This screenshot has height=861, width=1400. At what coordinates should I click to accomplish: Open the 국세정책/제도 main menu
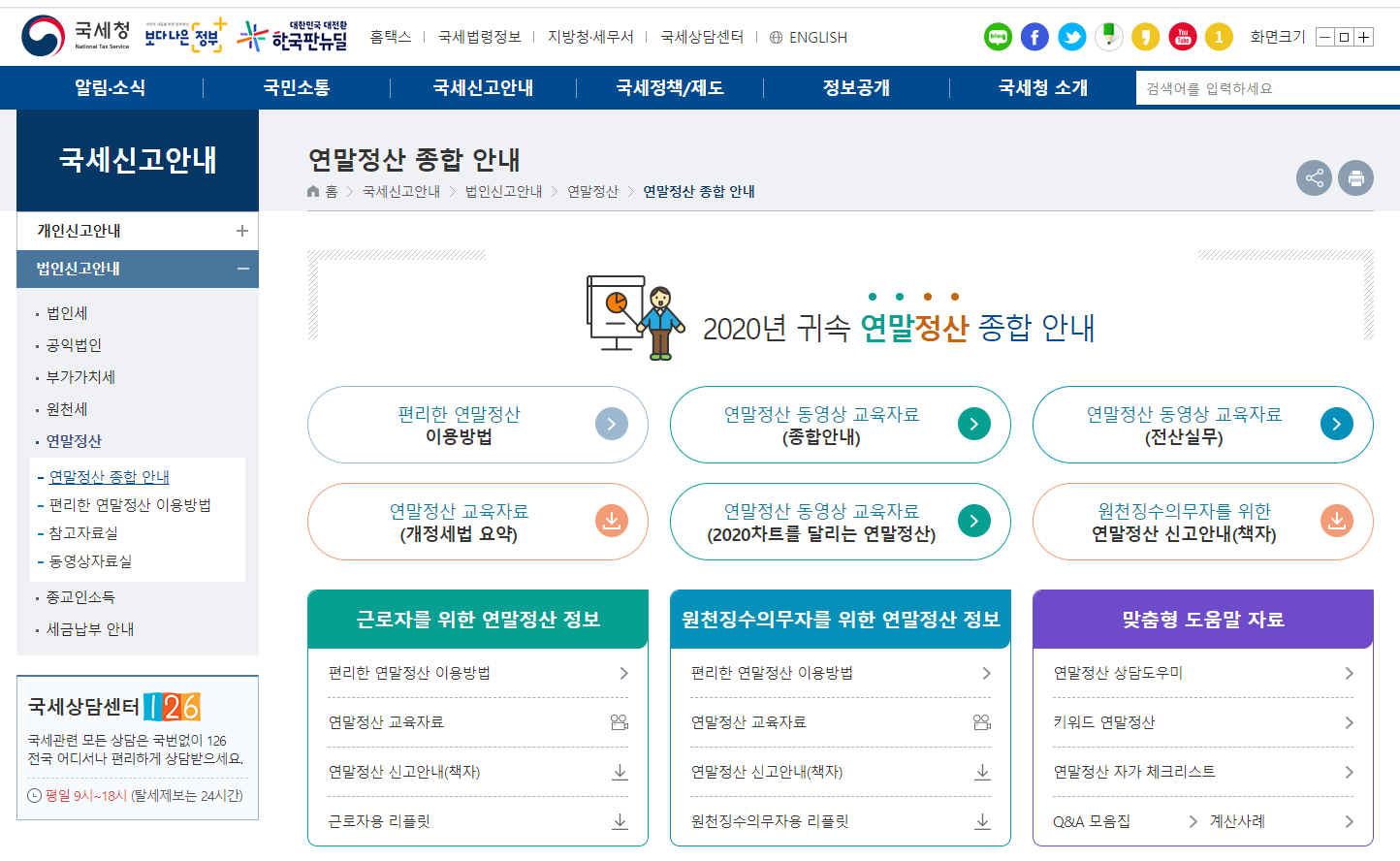[x=670, y=87]
